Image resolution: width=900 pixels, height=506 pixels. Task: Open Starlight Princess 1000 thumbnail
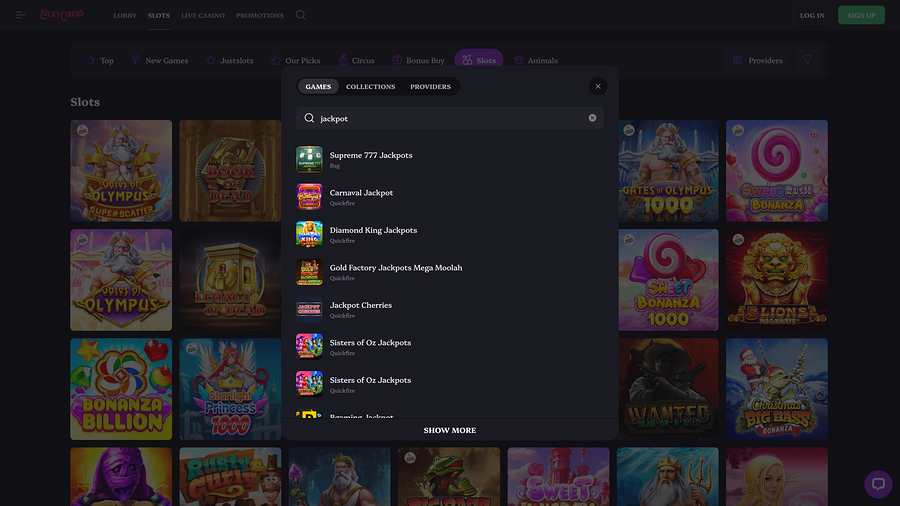tap(230, 389)
